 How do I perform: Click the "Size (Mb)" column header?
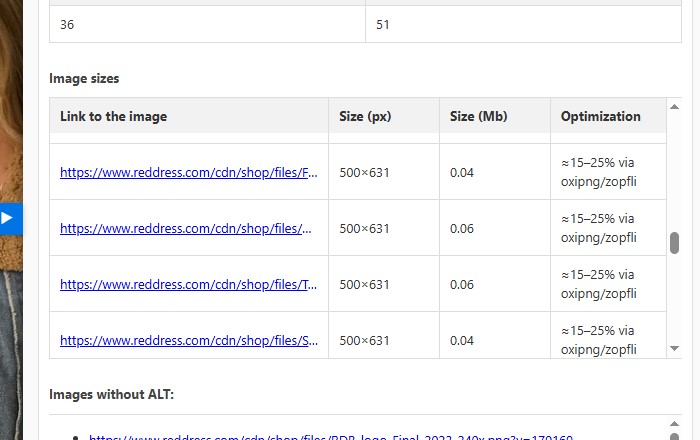click(478, 116)
